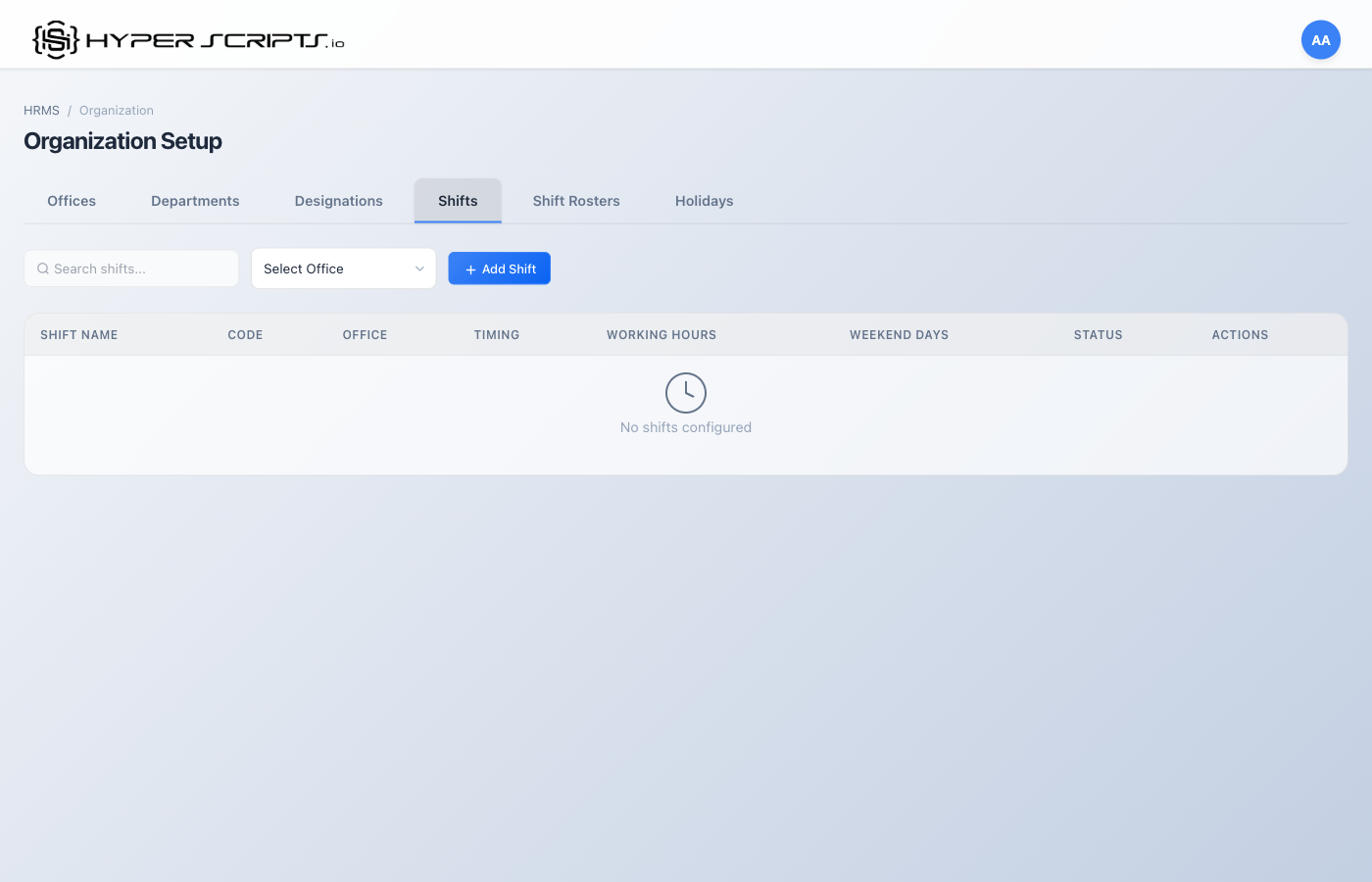Click the clock icon above 'No shifts configured'
Viewport: 1372px width, 882px height.
[x=686, y=392]
